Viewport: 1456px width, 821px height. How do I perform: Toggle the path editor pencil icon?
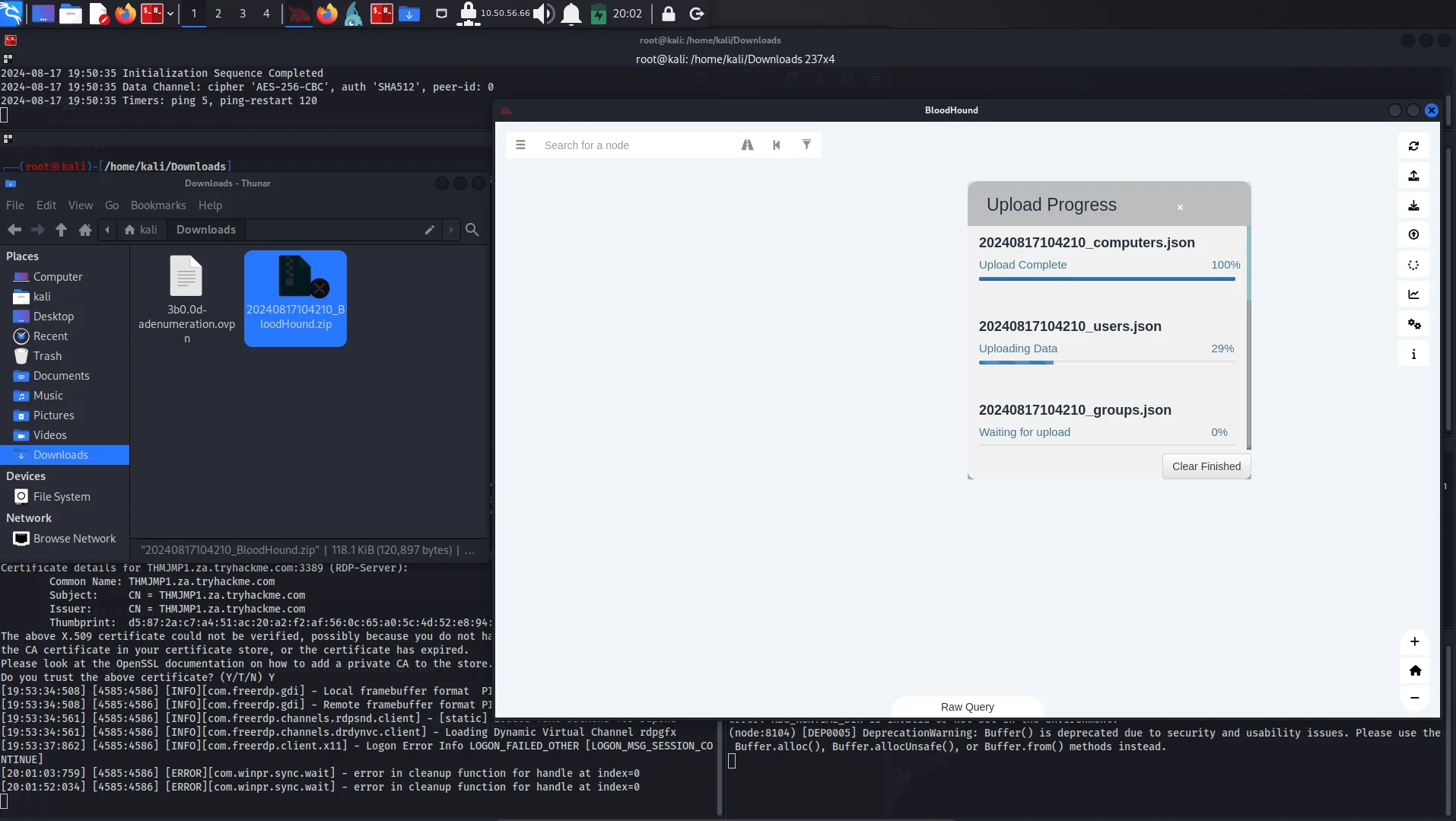click(x=430, y=230)
